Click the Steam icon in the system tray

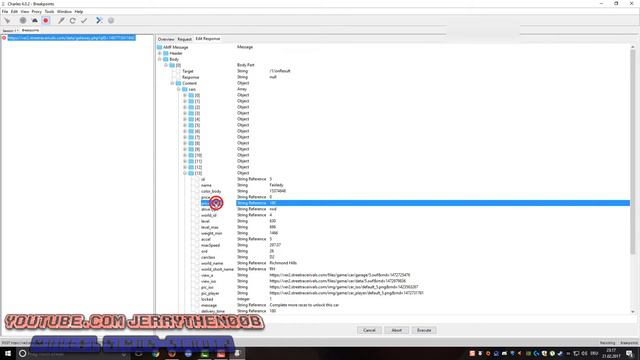(560, 353)
